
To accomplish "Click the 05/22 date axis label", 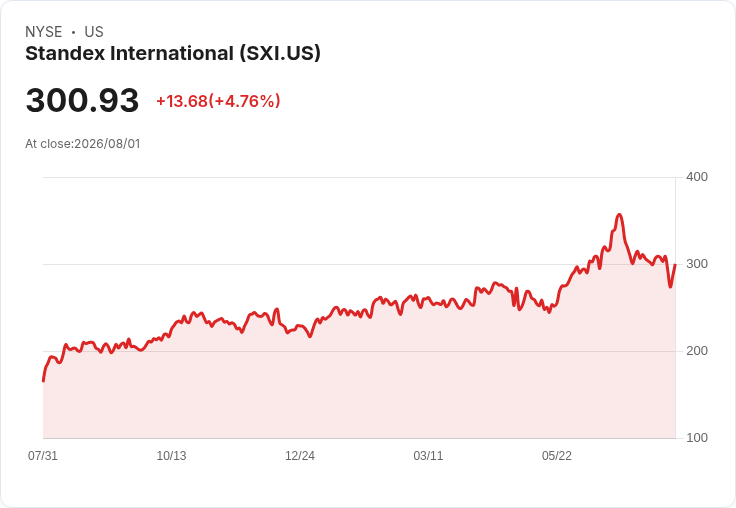I will [557, 456].
